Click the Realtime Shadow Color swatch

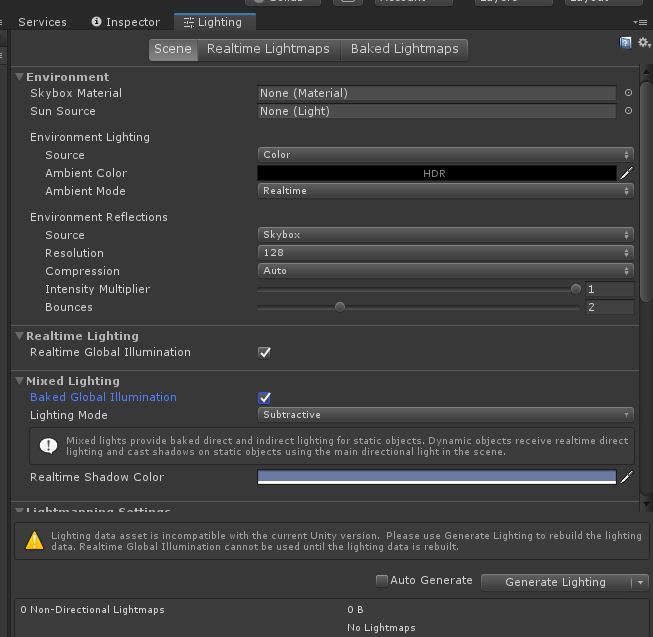[x=436, y=477]
